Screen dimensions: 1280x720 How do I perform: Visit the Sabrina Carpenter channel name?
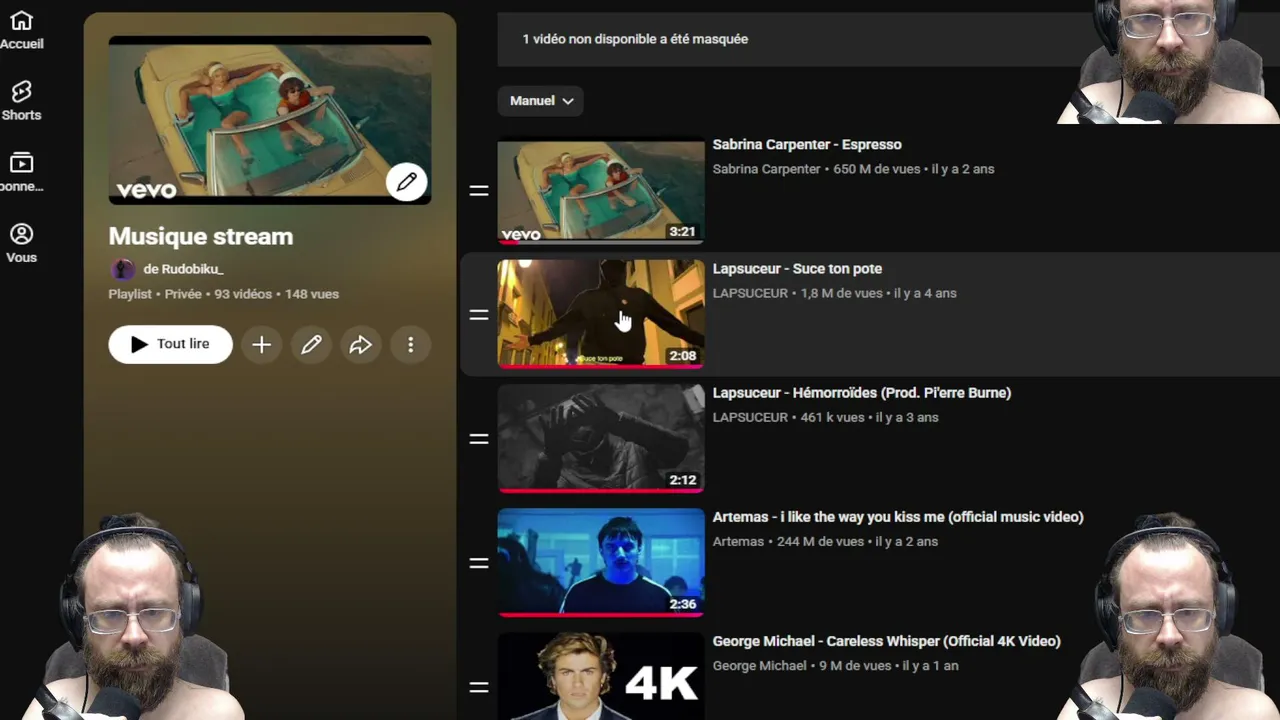[x=767, y=169]
